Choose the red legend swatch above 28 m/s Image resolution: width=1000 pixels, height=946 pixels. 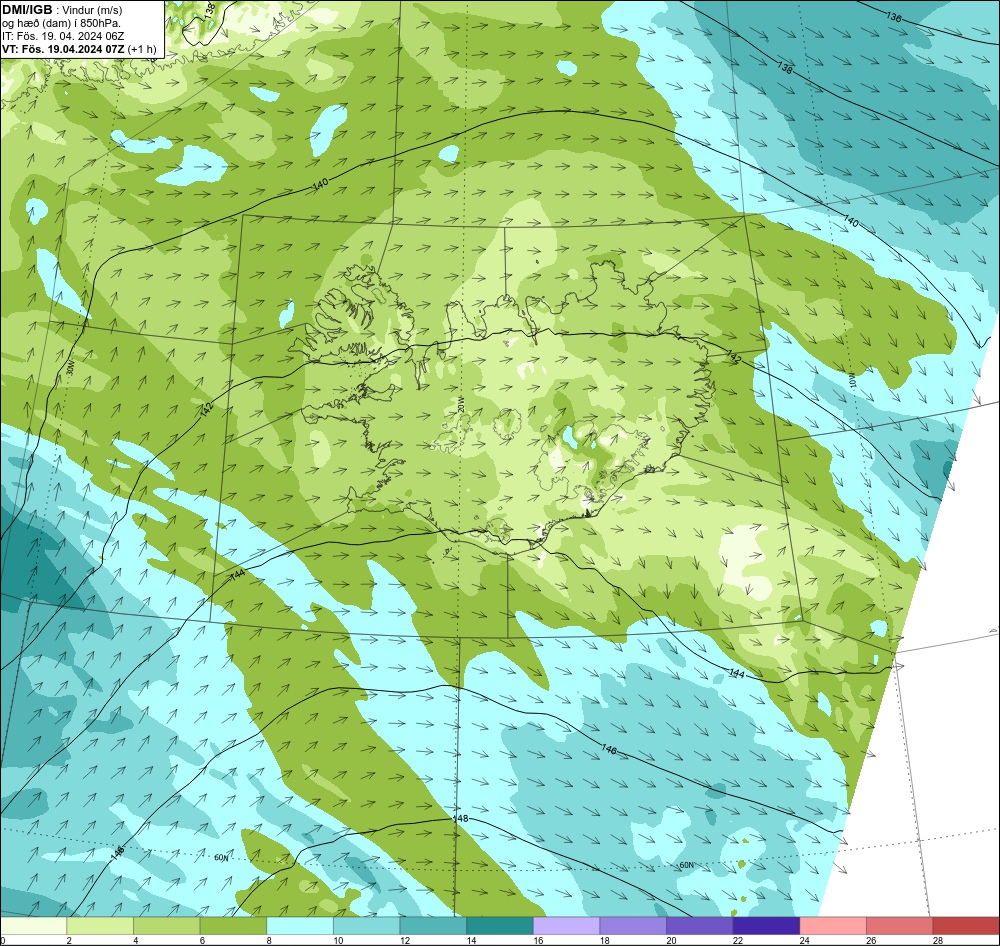[x=966, y=925]
